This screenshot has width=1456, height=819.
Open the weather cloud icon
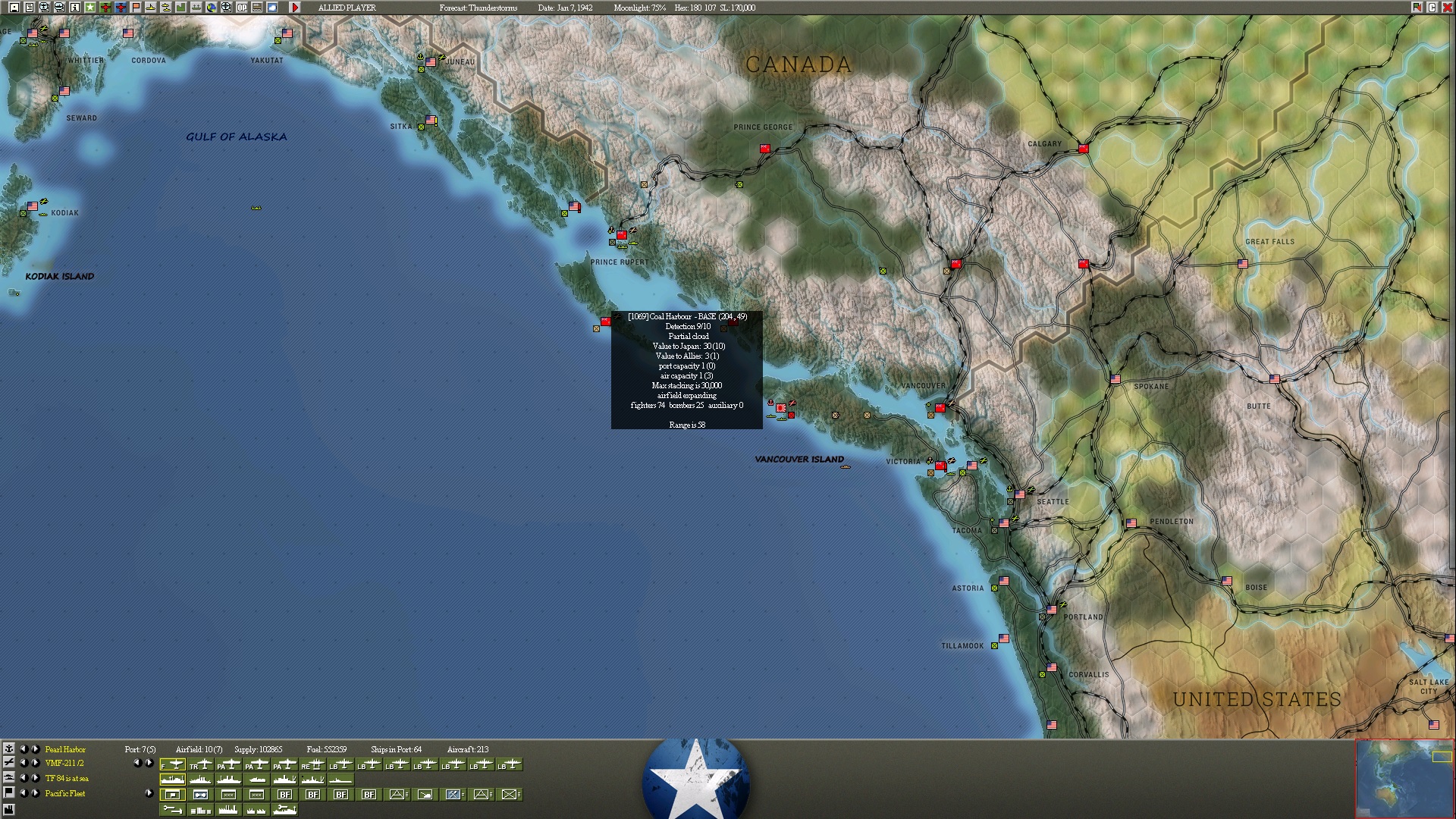[x=272, y=8]
